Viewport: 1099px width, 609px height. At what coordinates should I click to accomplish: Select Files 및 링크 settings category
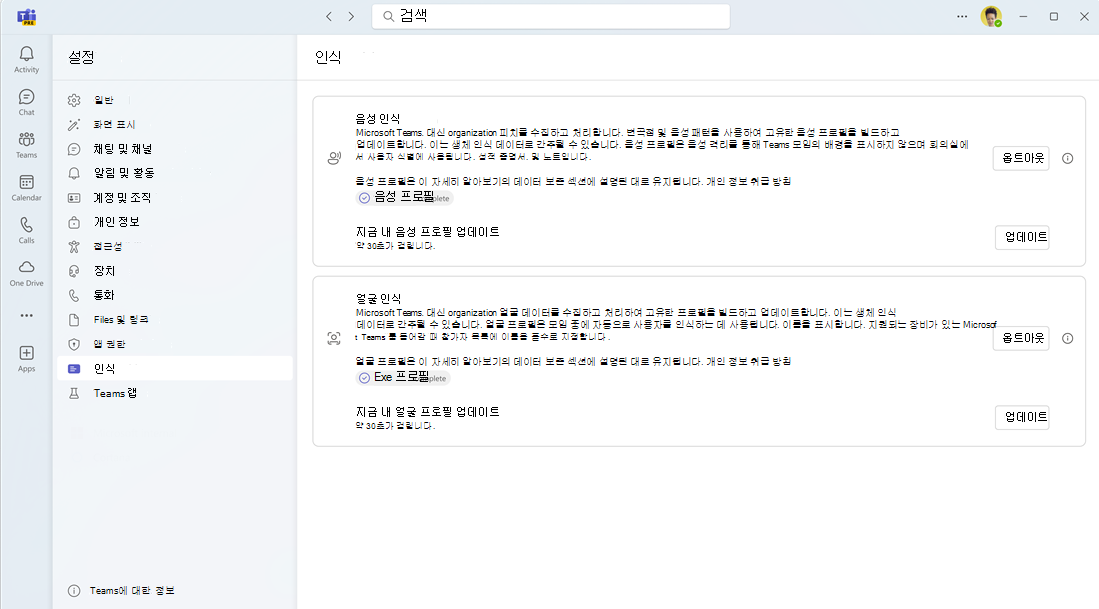175,320
